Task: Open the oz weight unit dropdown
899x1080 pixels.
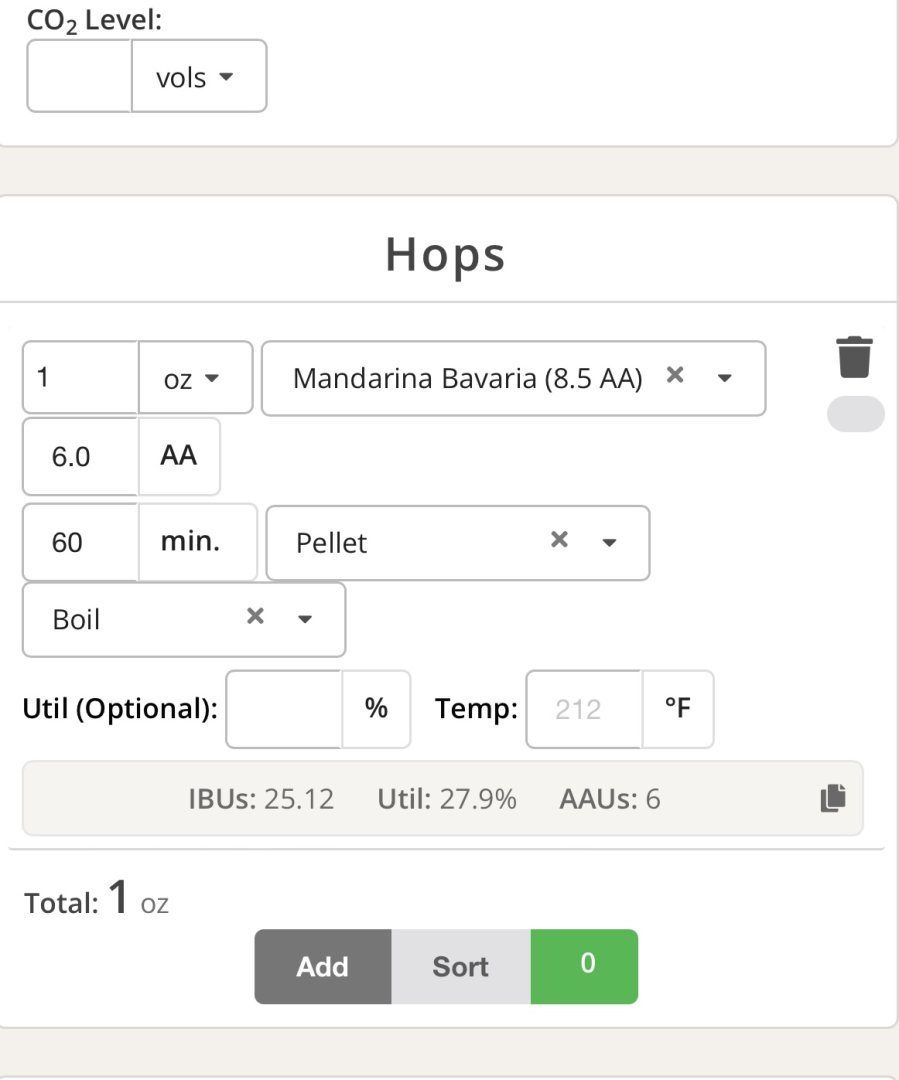Action: click(195, 379)
